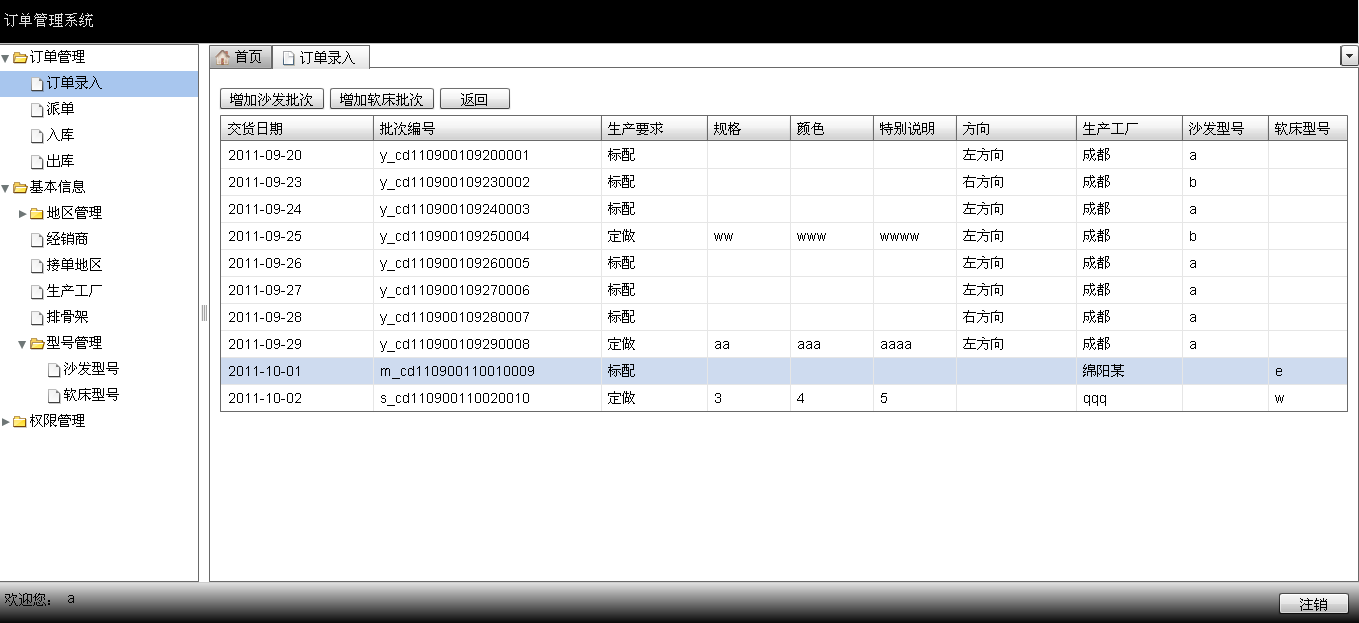
Task: Click the page icon beside 沙发型号
Action: click(x=54, y=369)
